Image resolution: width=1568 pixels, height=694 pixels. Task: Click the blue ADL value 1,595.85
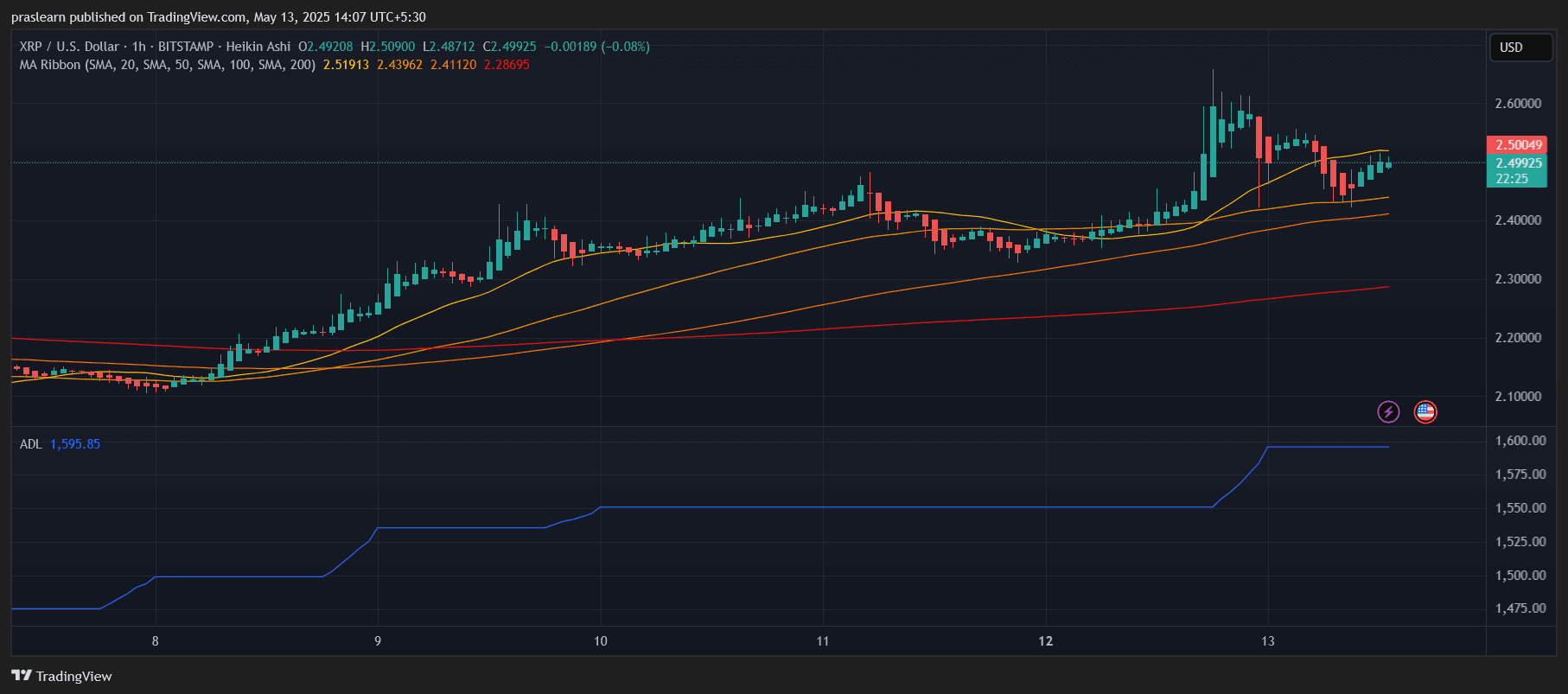75,444
